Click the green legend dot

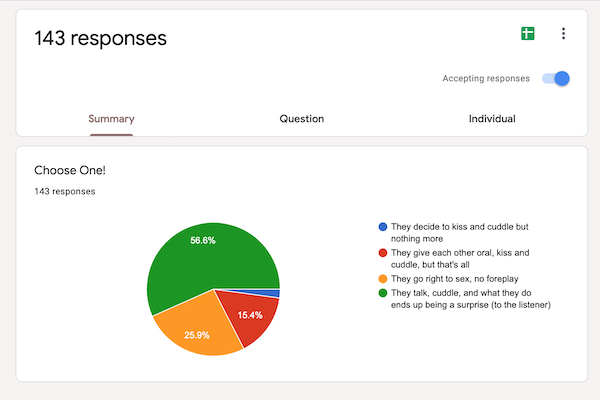coord(383,293)
